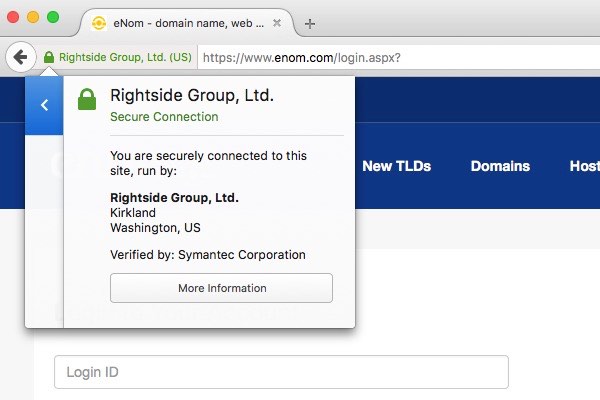600x400 pixels.
Task: Maximize the window with the green button
Action: [x=53, y=17]
